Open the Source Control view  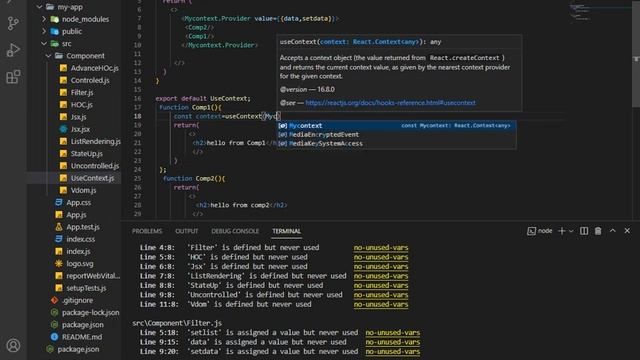coord(13,23)
